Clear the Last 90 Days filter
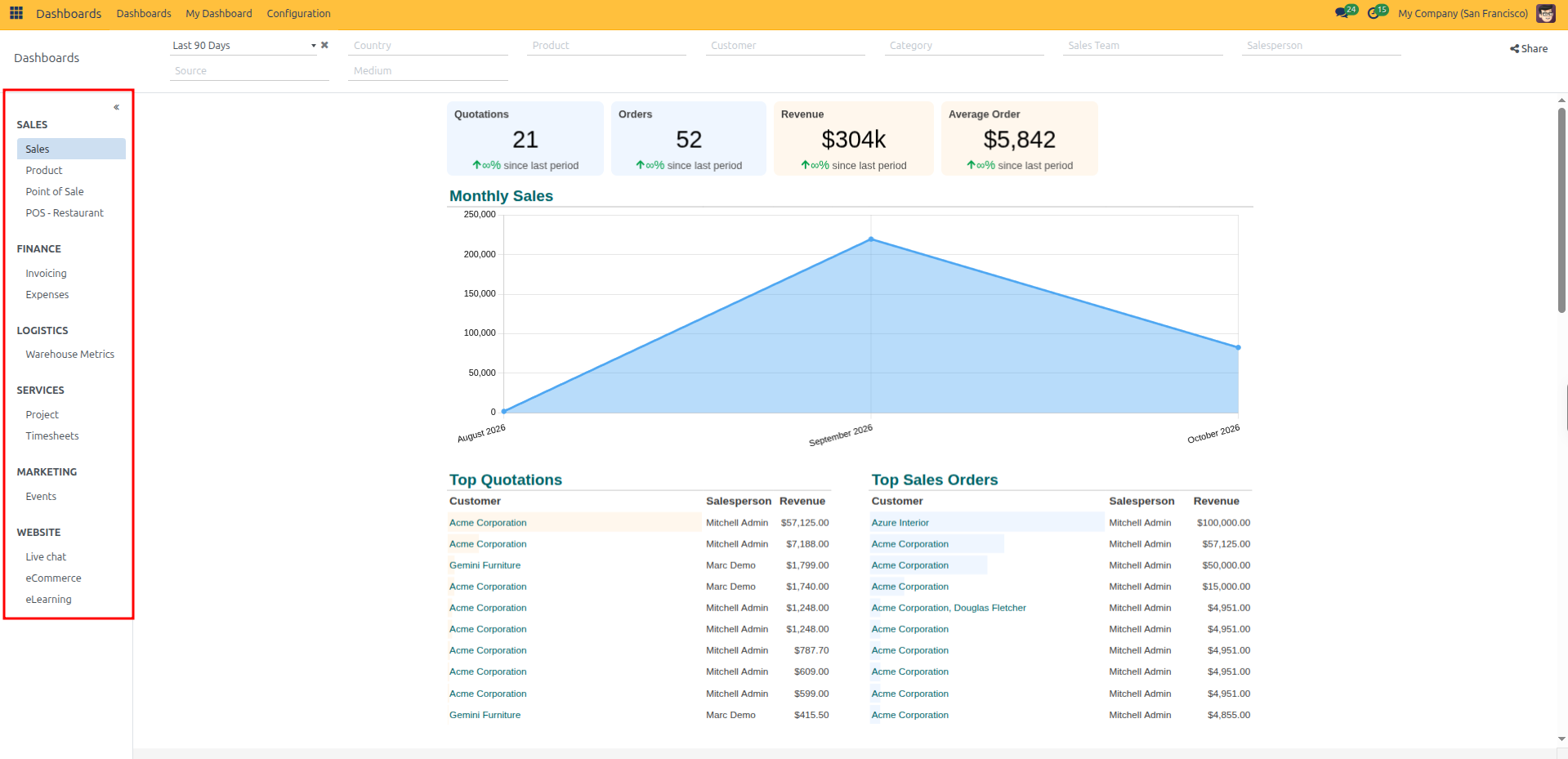The height and width of the screenshot is (759, 1568). coord(324,45)
